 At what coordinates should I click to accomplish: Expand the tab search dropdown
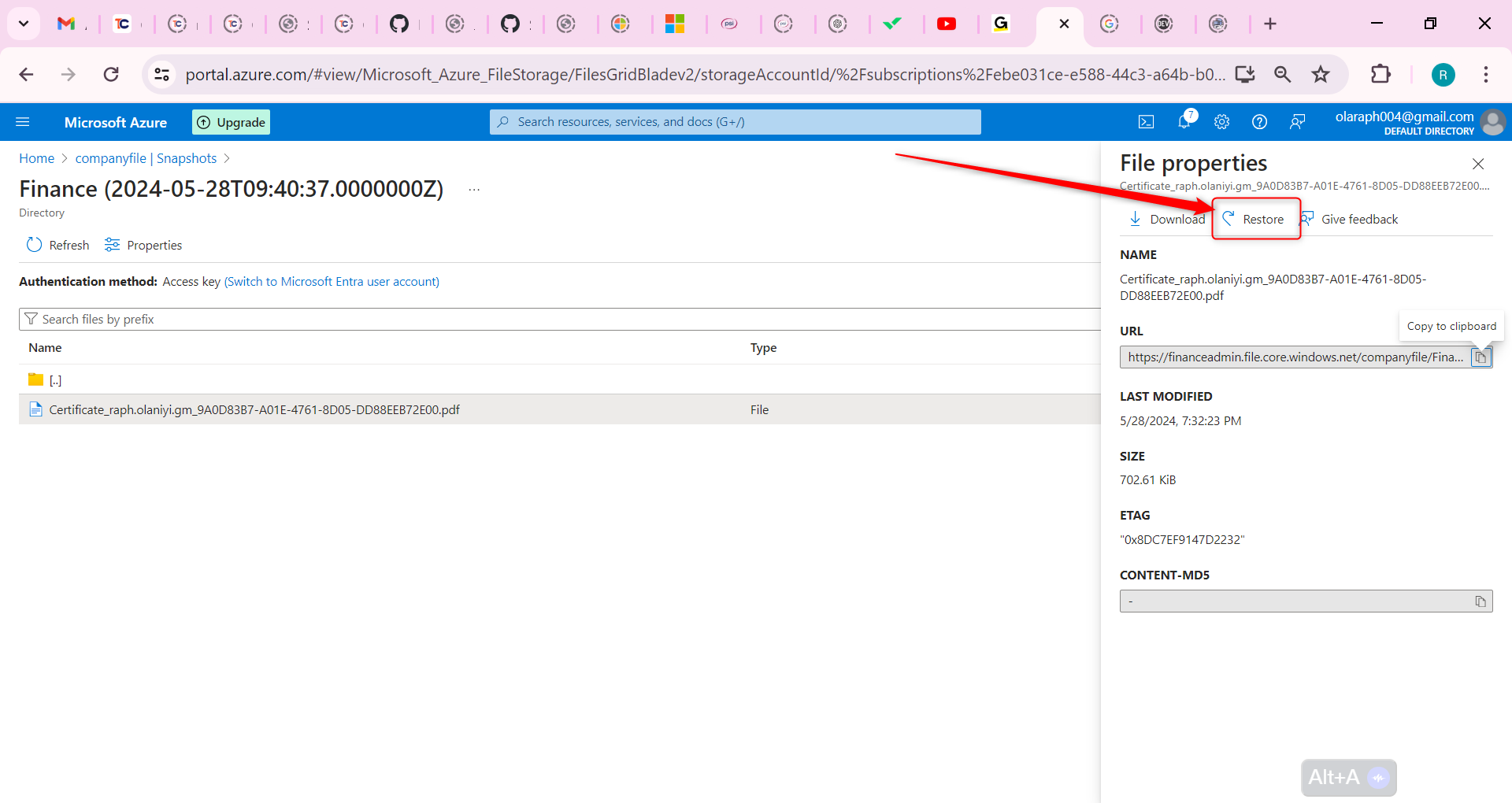click(24, 24)
